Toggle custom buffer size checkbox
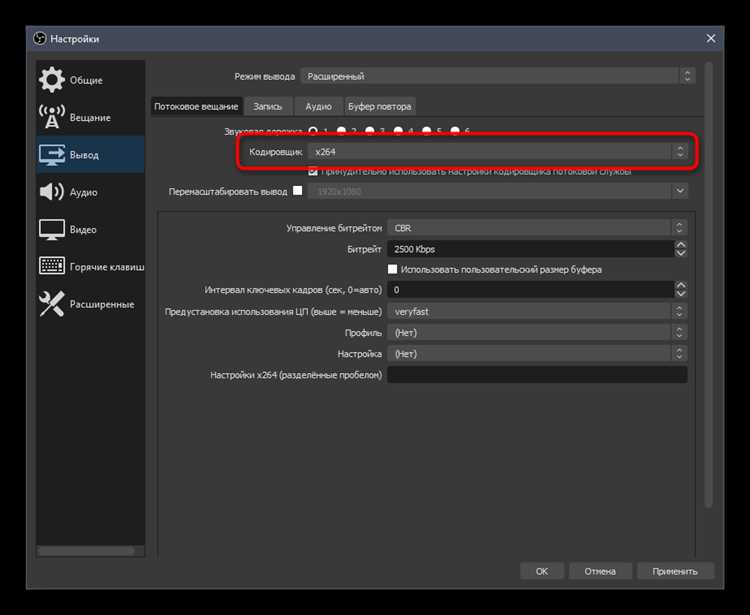Screen dimensions: 750x615 pos(392,269)
